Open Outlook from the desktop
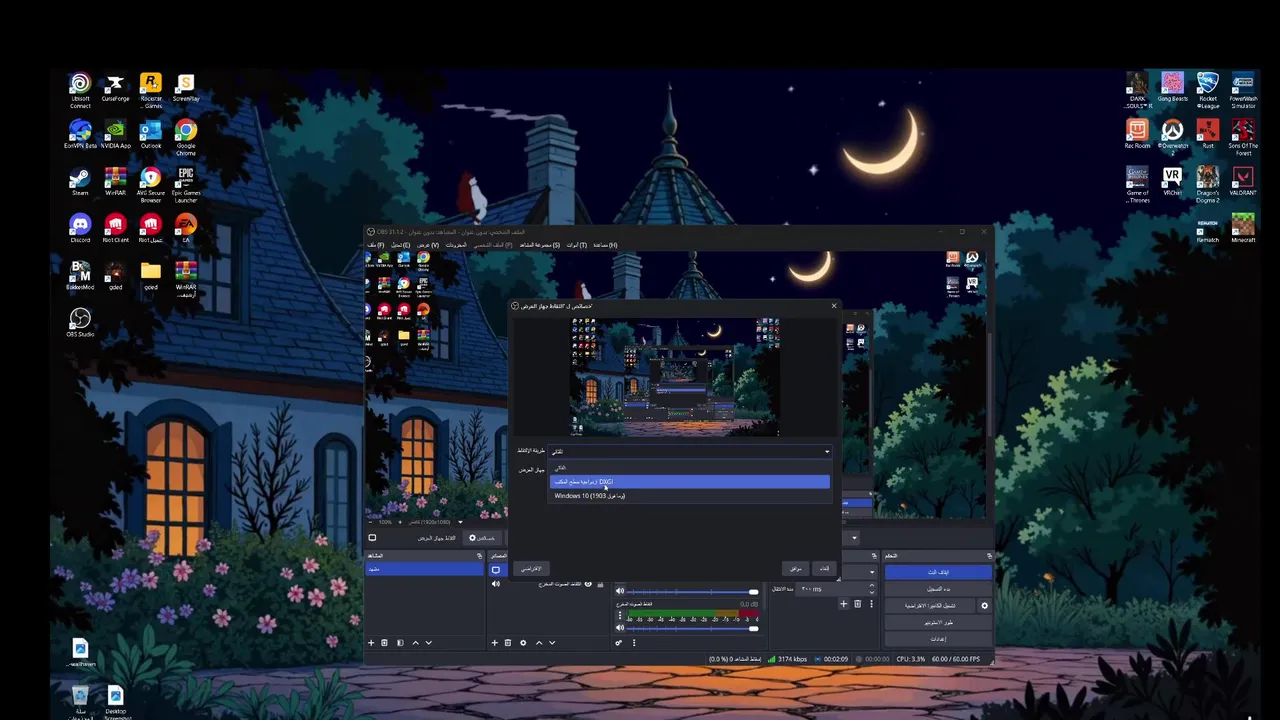Viewport: 1280px width, 720px height. tap(151, 135)
